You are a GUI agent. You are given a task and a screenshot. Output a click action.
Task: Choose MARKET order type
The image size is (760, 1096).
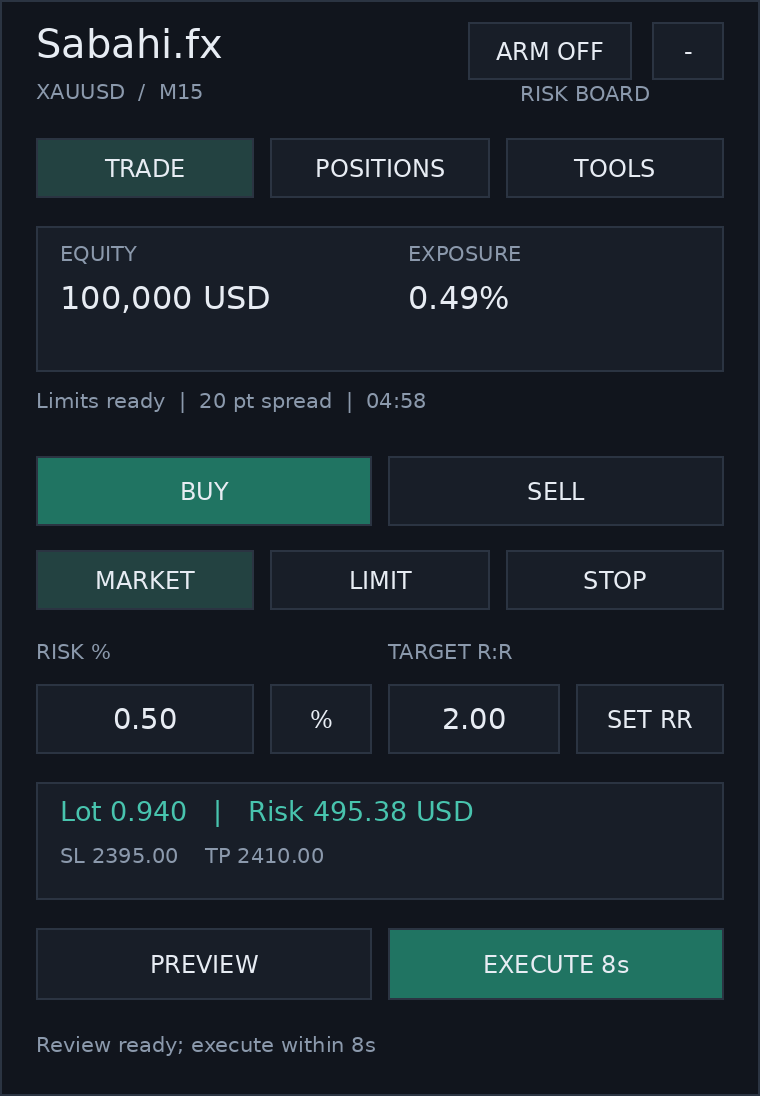[145, 579]
